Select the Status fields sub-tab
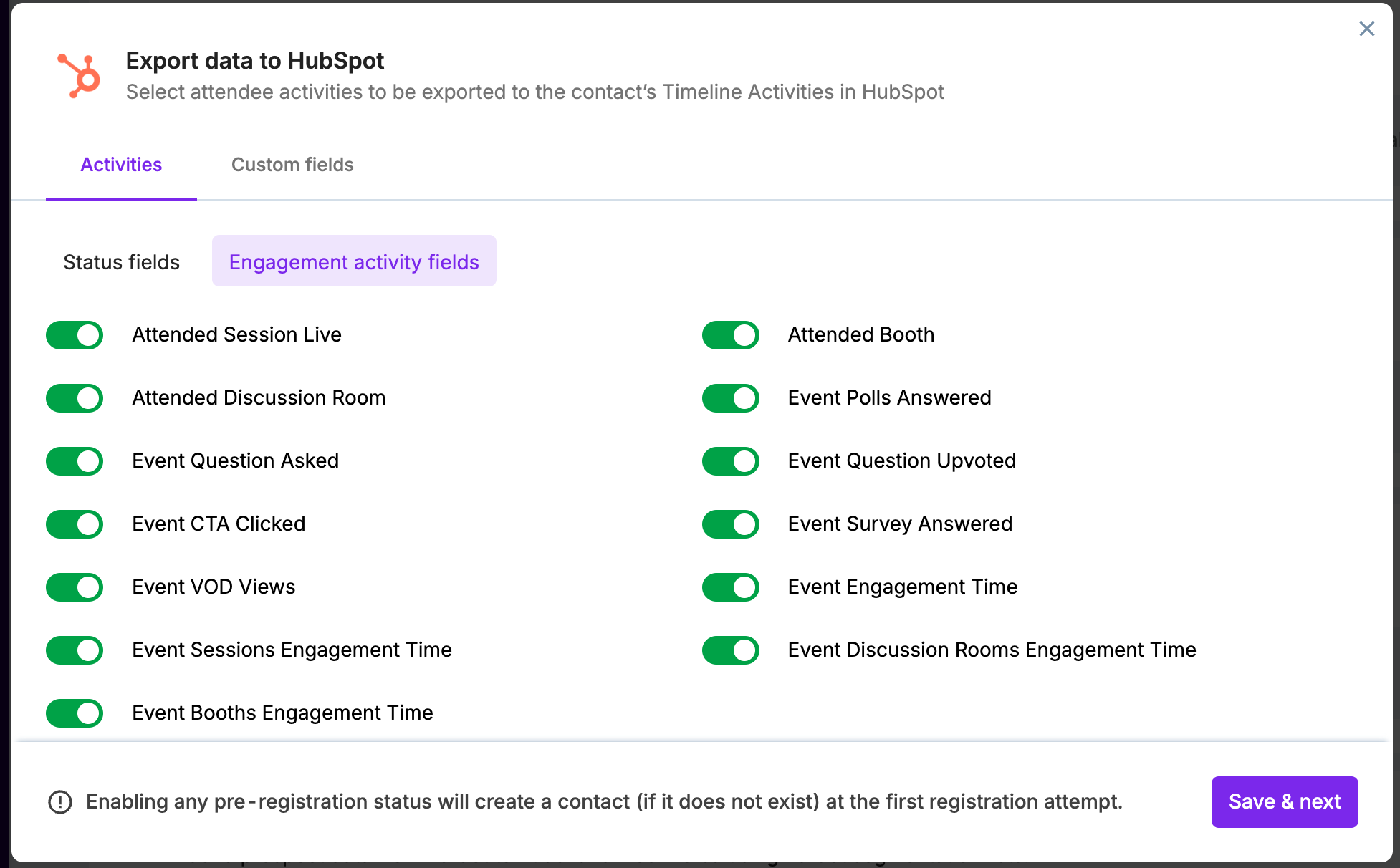 point(121,262)
